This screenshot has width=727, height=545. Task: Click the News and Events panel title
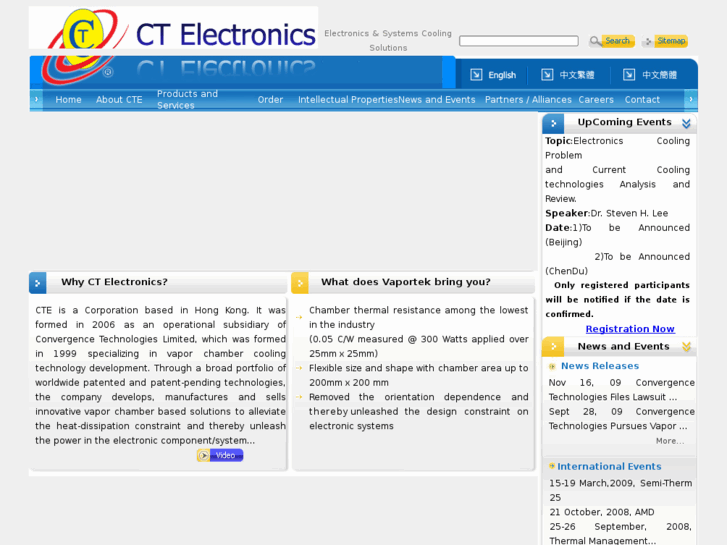point(624,346)
